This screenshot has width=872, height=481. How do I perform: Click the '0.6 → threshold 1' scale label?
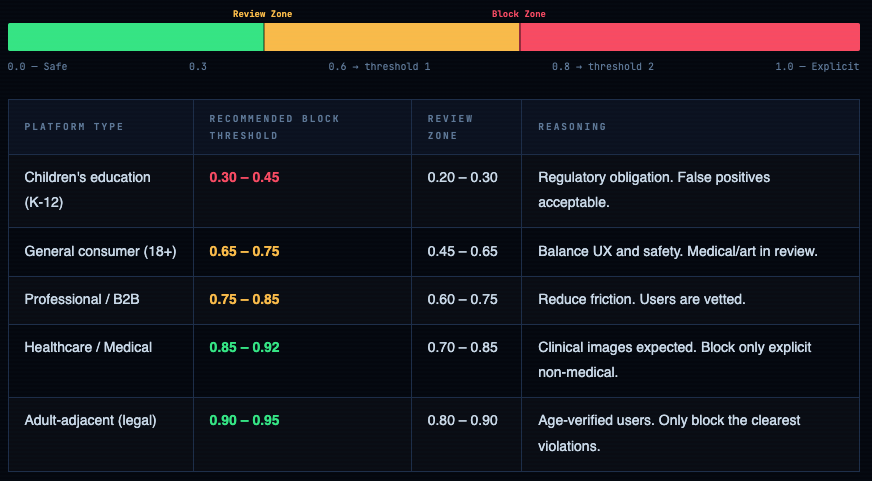[379, 67]
